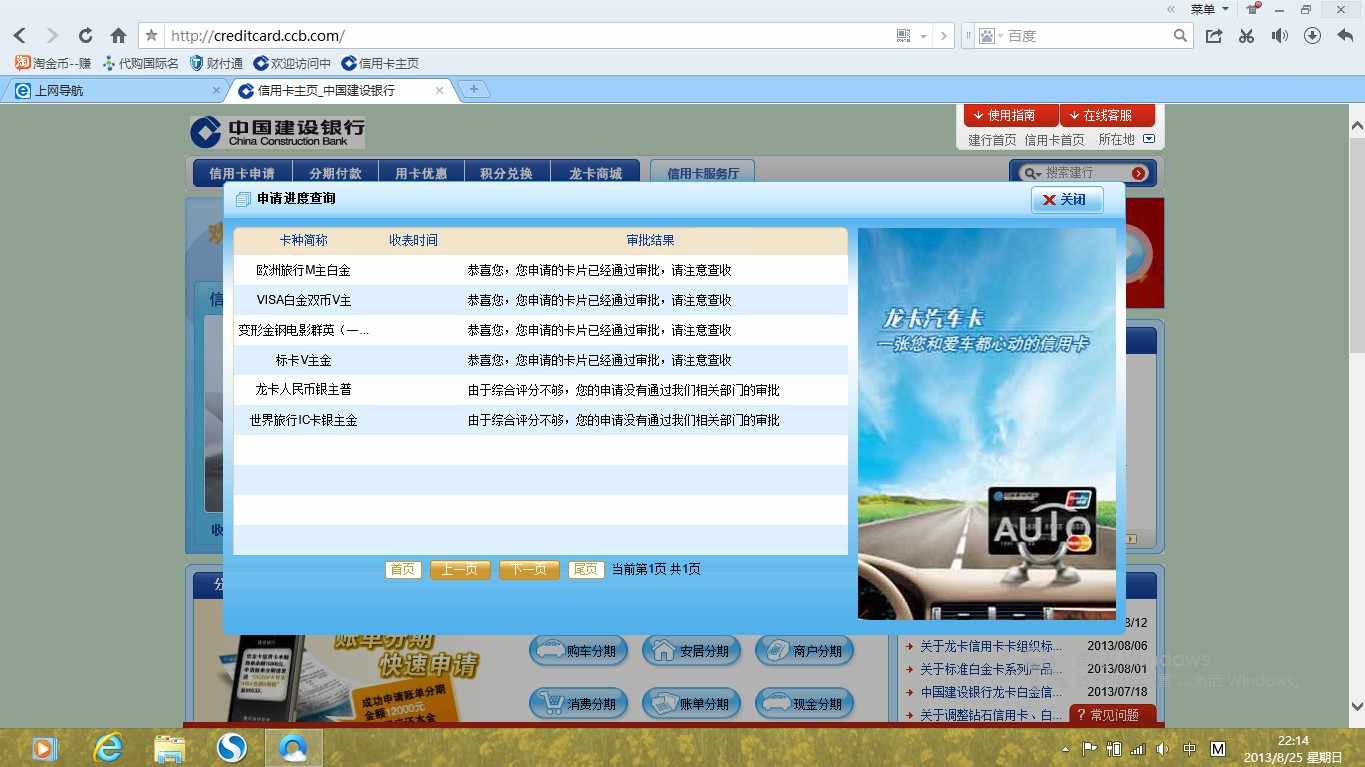Select the 积分兑换 menu item

(507, 172)
